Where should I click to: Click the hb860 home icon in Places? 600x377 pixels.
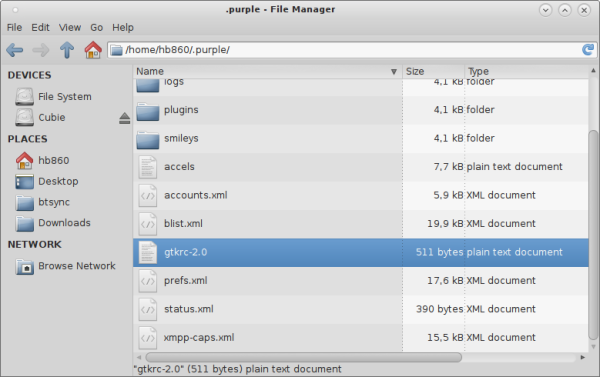24,160
